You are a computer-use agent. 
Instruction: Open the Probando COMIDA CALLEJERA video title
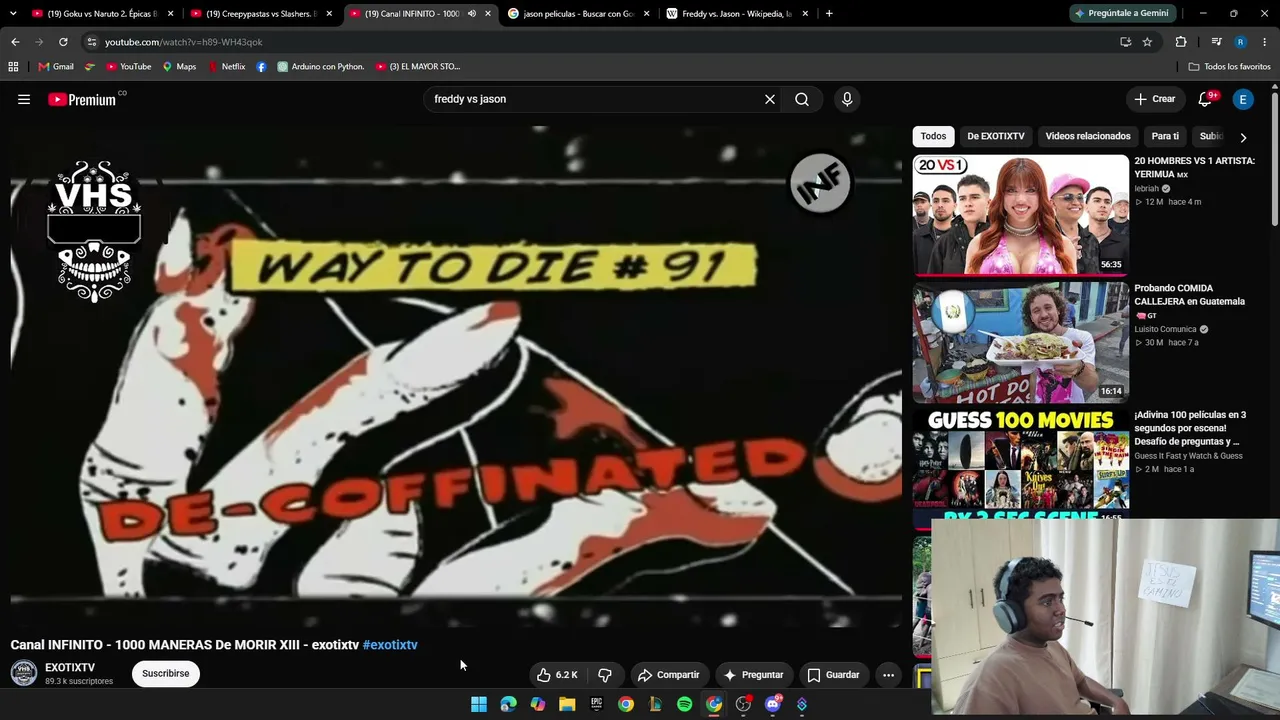(1189, 295)
